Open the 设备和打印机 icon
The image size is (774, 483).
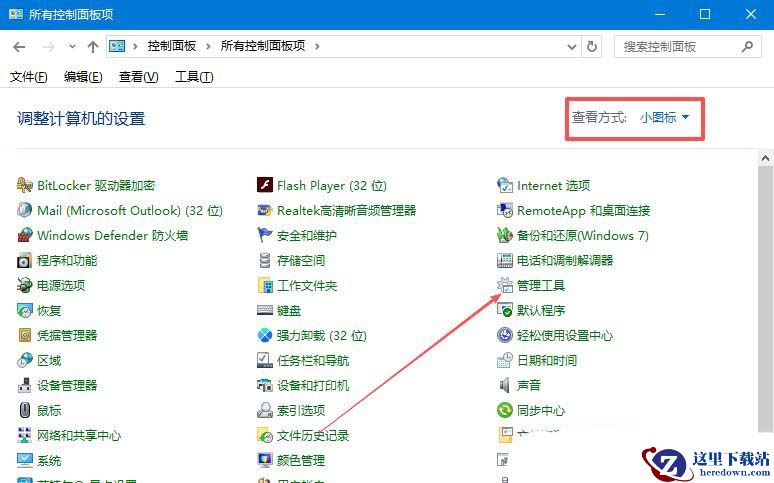(x=265, y=385)
